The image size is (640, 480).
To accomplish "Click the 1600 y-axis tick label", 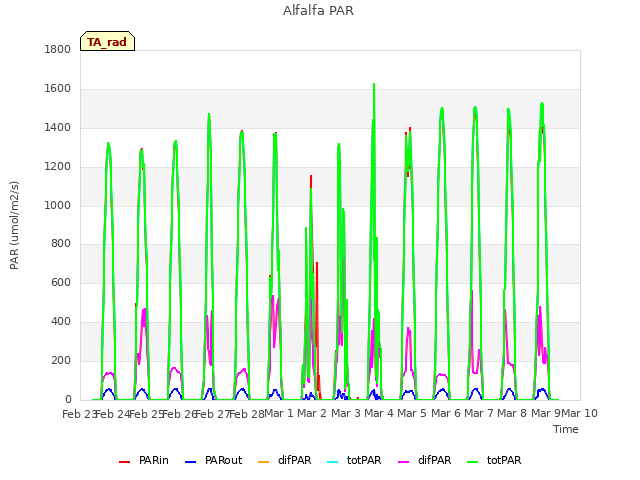I will [x=58, y=89].
